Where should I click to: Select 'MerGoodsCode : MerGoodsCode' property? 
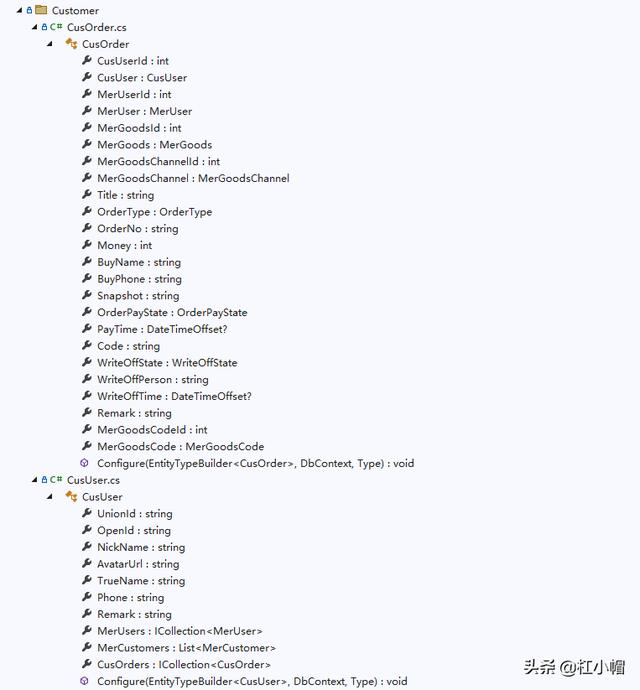tap(180, 446)
